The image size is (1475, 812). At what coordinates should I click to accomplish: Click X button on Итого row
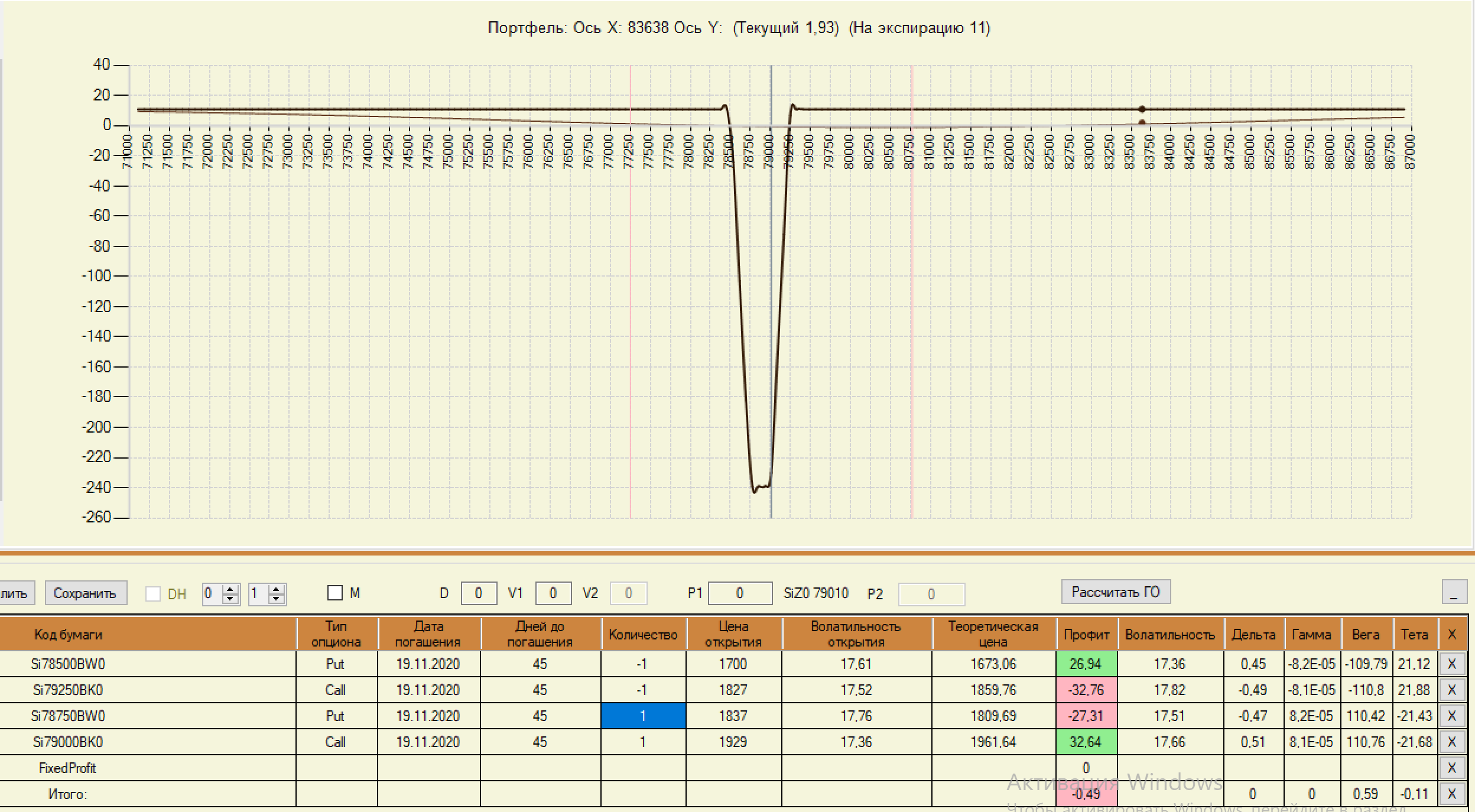[1451, 794]
